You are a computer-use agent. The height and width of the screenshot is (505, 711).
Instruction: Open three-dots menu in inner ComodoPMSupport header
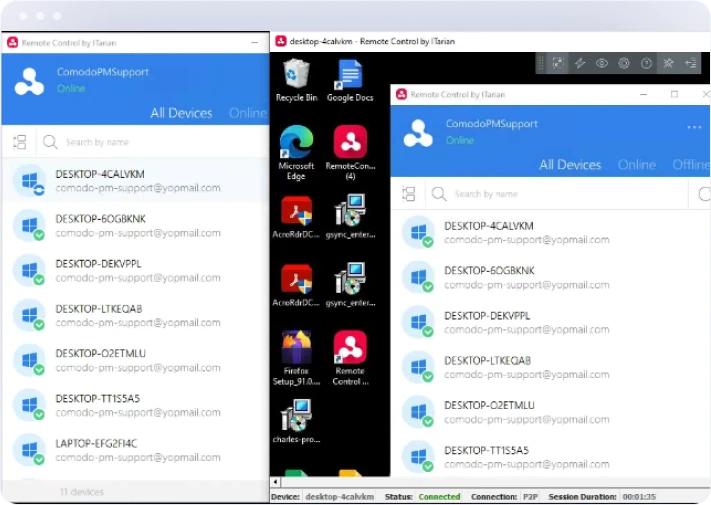point(694,128)
